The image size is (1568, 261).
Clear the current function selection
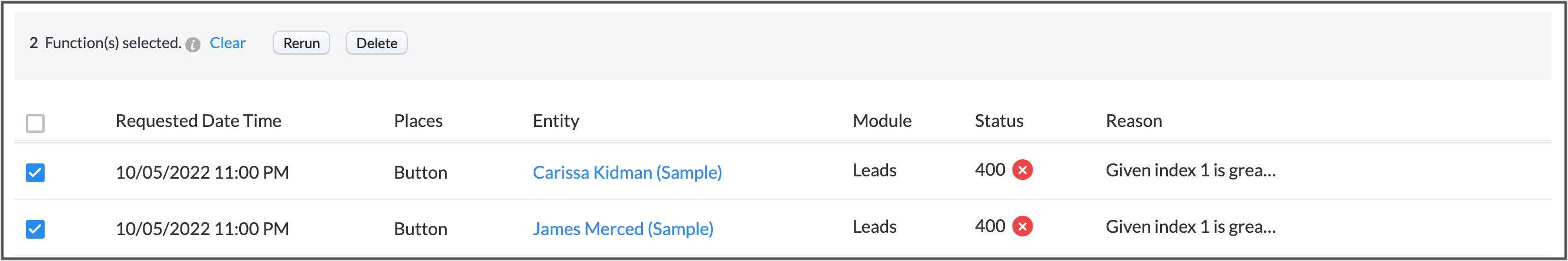click(227, 43)
